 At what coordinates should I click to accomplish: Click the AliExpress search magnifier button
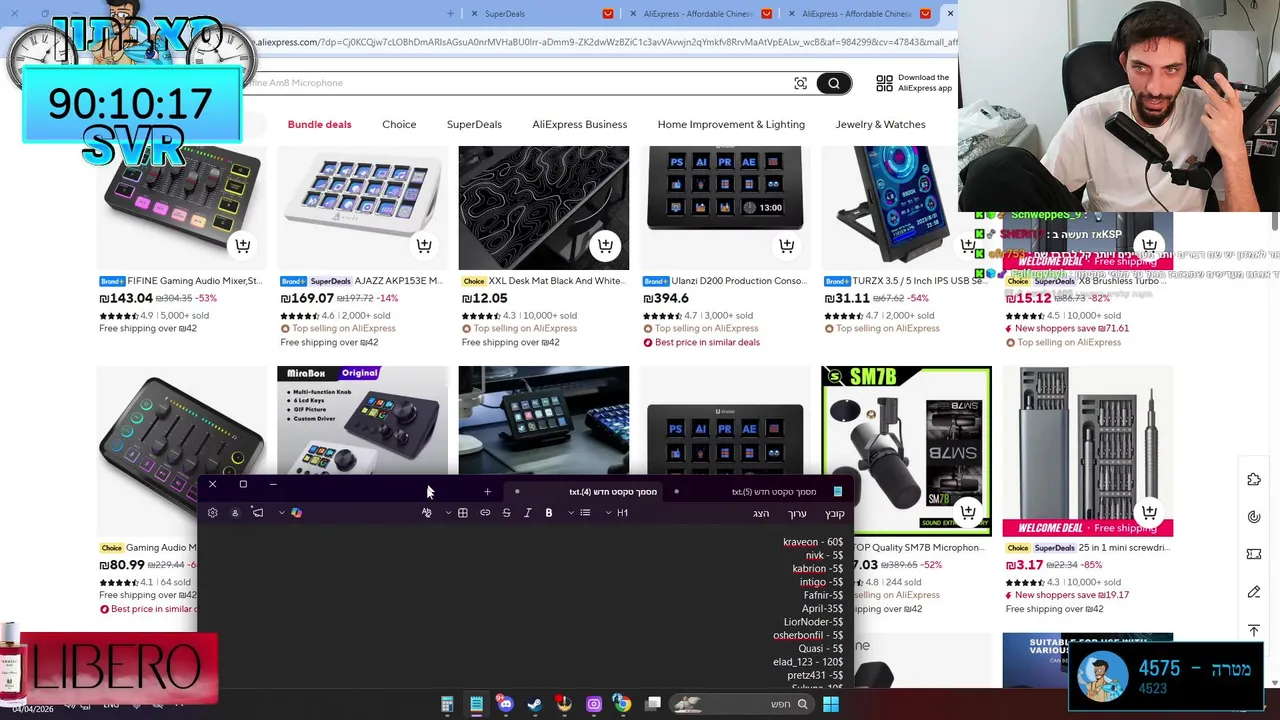click(833, 83)
